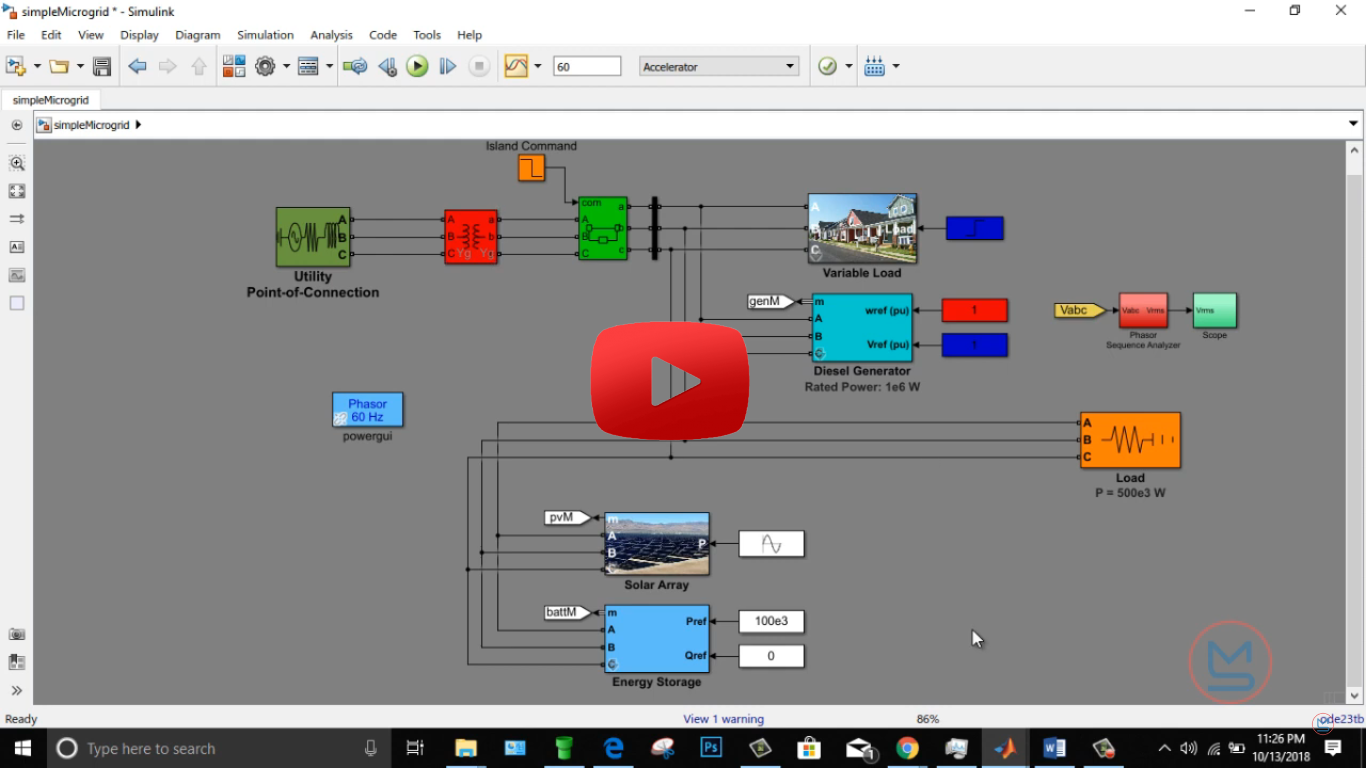The width and height of the screenshot is (1366, 768).
Task: Expand the address bar dropdown arrow
Action: coord(1354,124)
